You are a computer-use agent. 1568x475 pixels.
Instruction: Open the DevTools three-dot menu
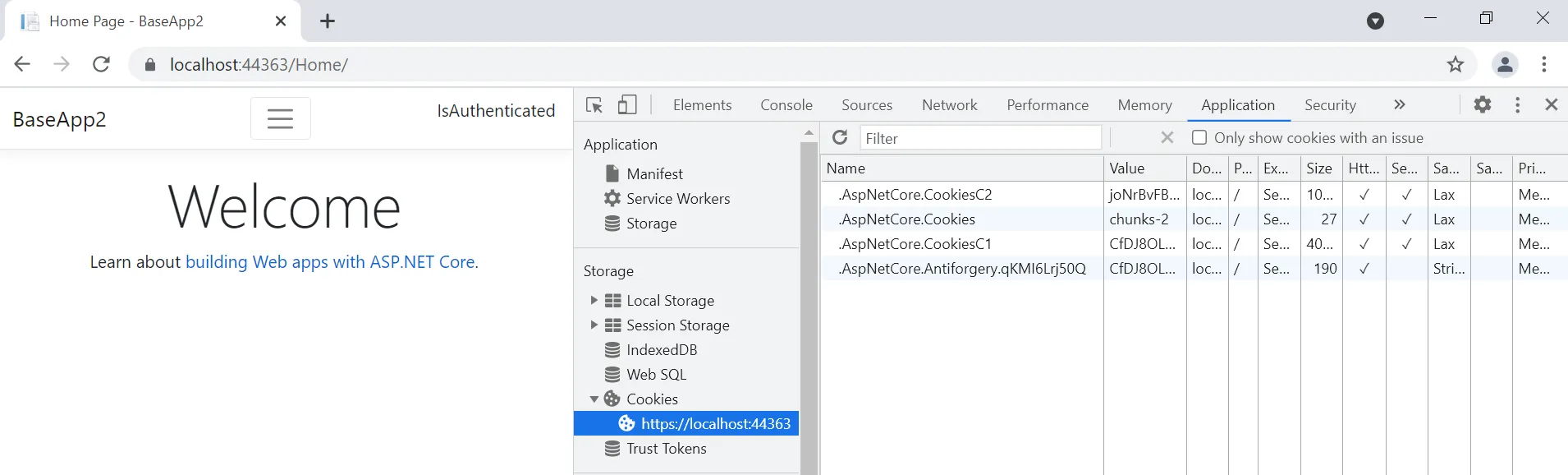[1517, 105]
